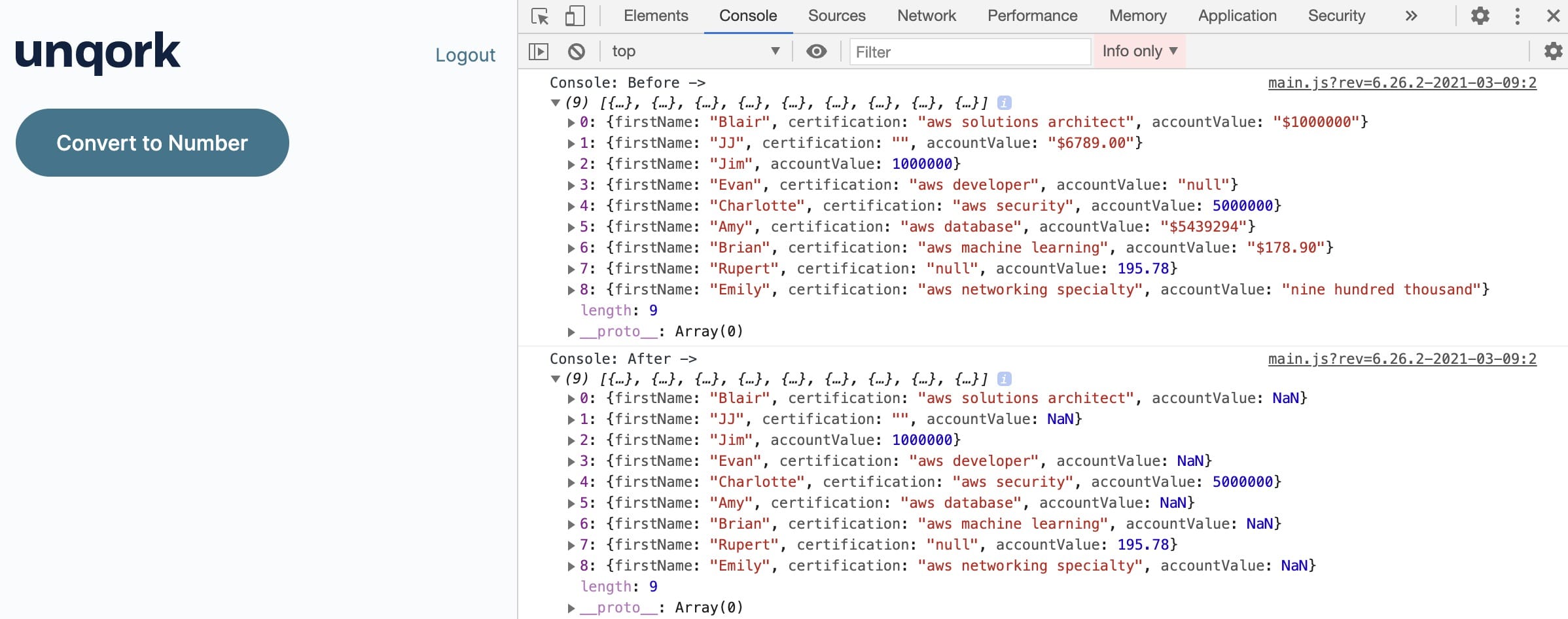
Task: Select the Console tab
Action: [x=748, y=16]
